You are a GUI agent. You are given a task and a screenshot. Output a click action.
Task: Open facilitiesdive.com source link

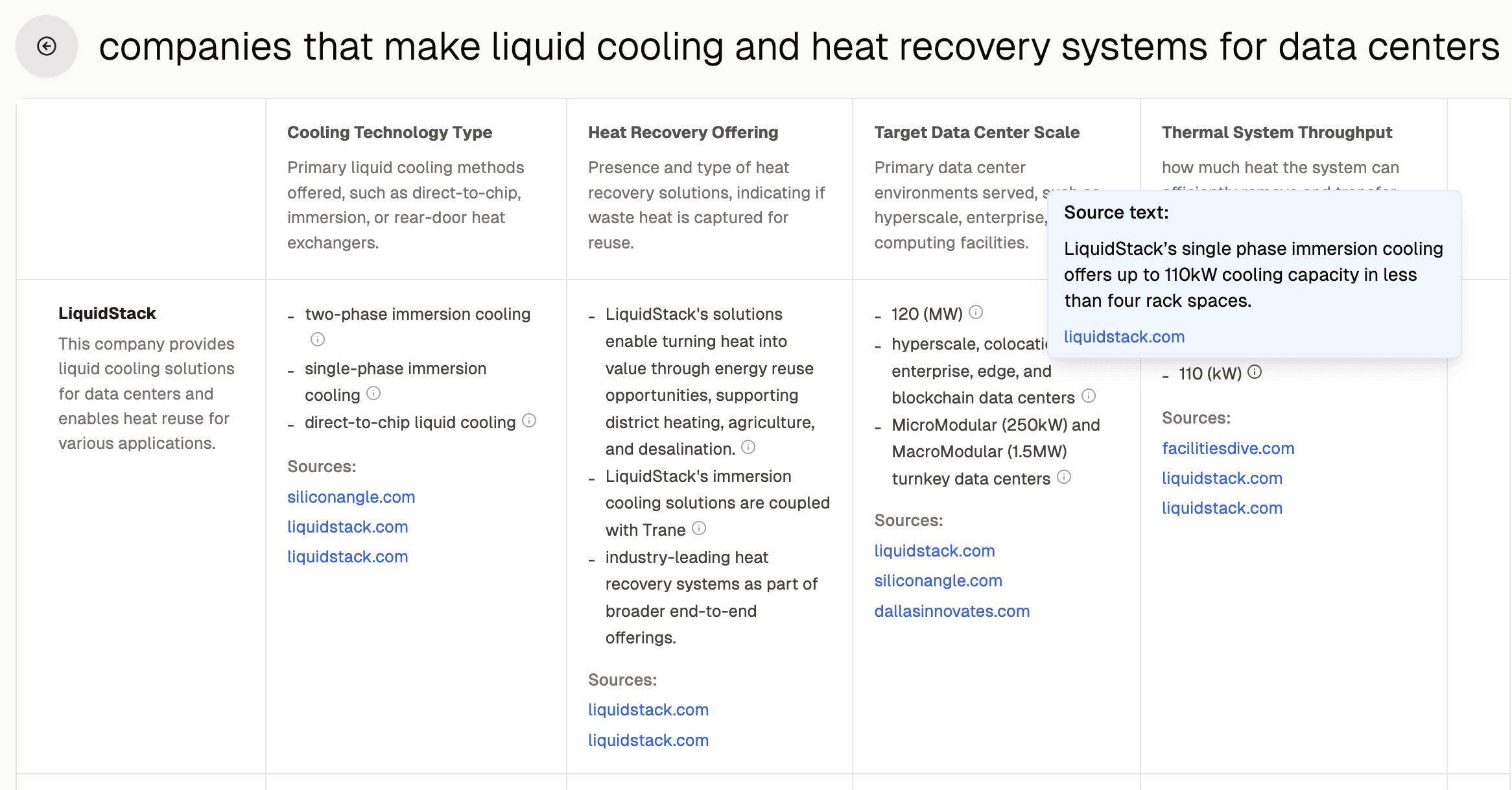1227,448
